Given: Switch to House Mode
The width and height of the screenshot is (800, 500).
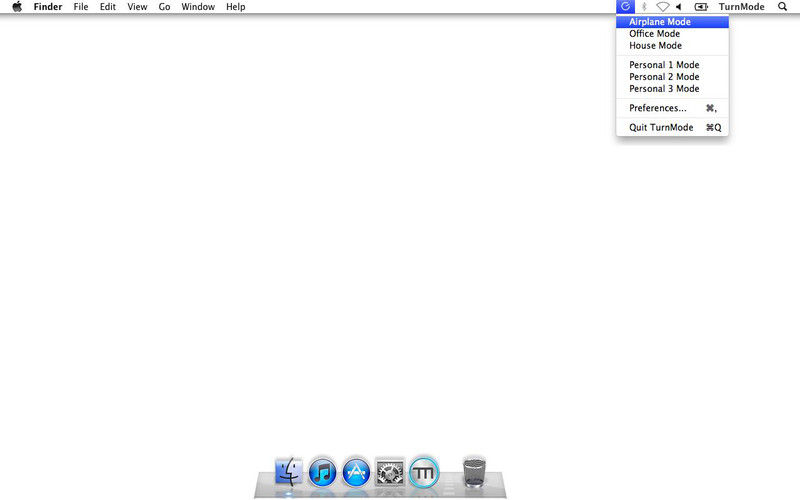Looking at the screenshot, I should [x=672, y=45].
